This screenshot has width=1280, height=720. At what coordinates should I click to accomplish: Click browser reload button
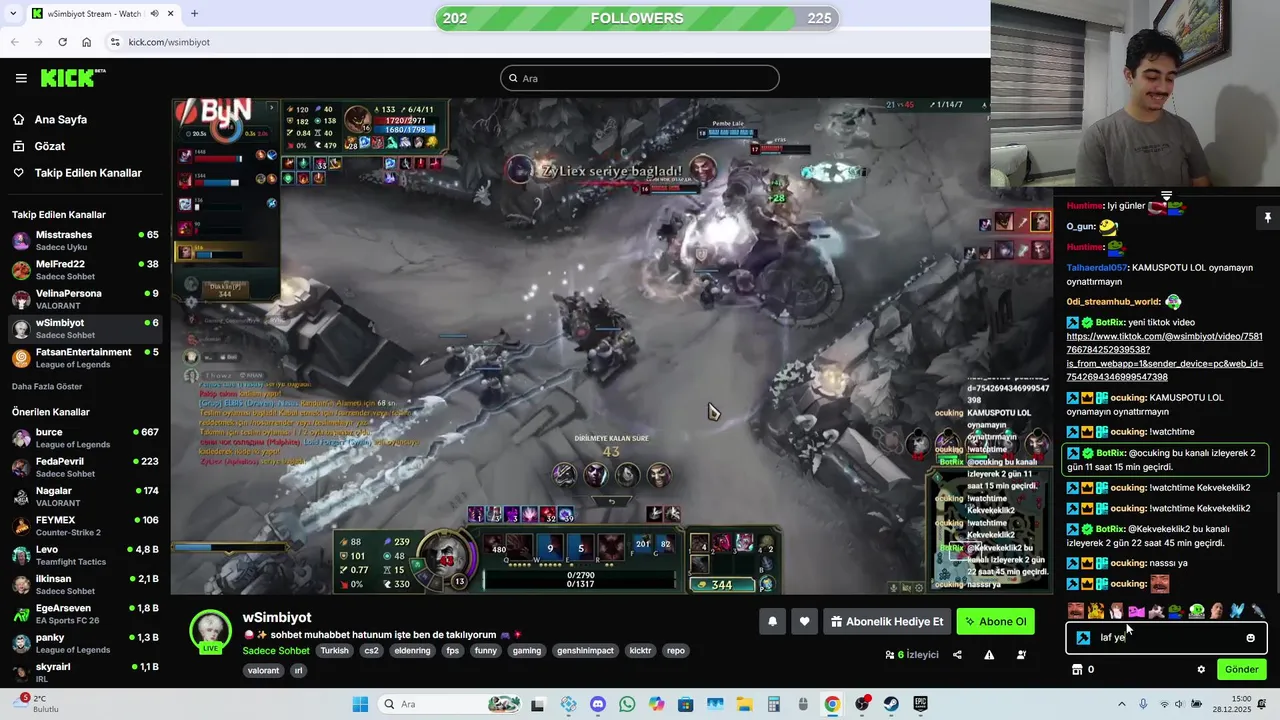[x=62, y=42]
